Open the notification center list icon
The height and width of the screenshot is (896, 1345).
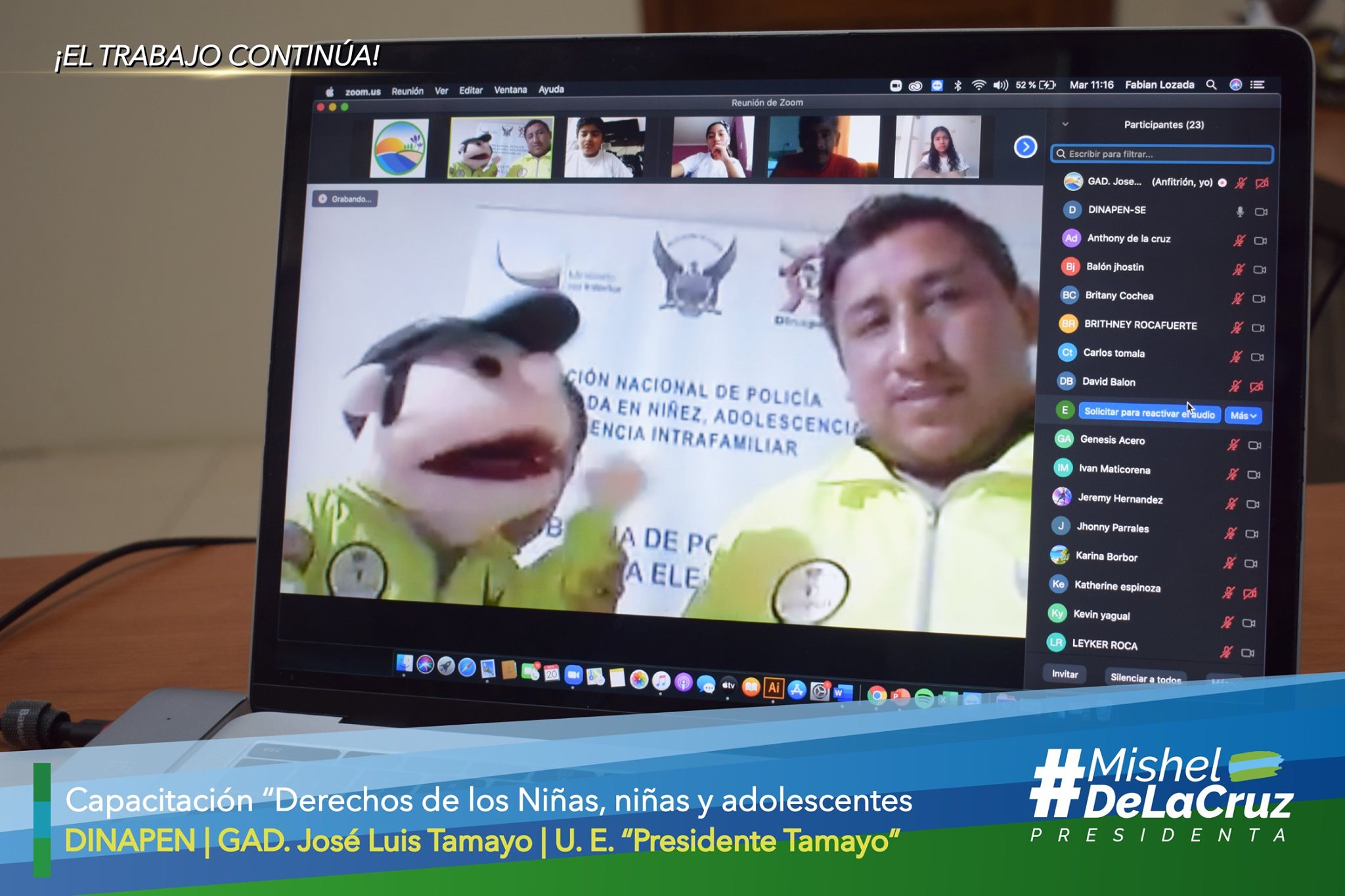pos(1257,85)
